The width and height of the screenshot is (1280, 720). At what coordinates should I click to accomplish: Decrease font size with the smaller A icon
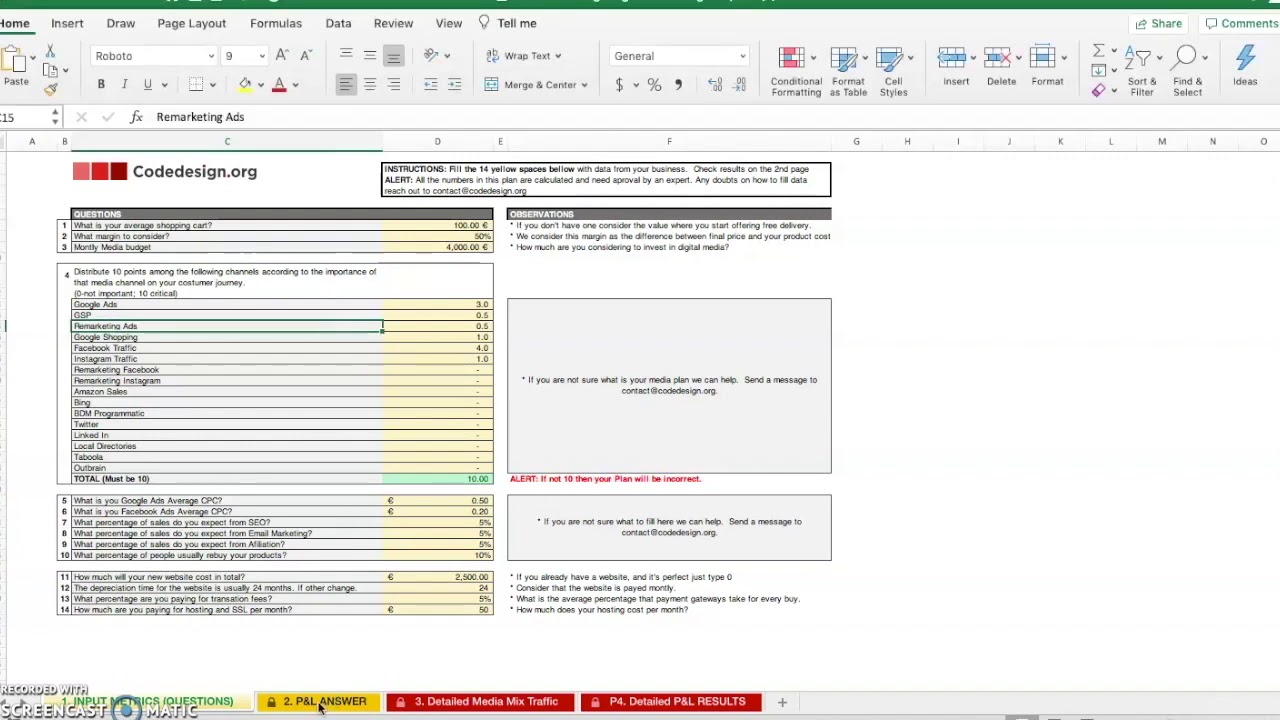305,56
